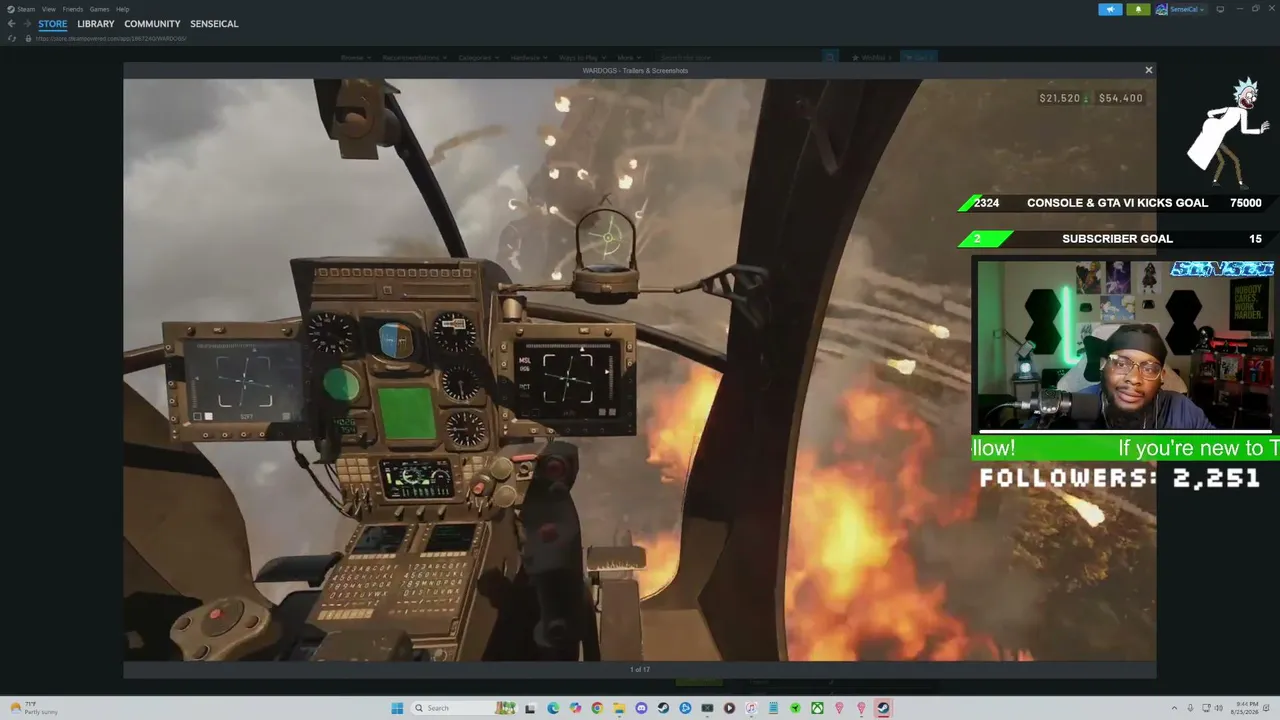Open File Explorer from the taskbar
The image size is (1280, 720).
tap(619, 708)
